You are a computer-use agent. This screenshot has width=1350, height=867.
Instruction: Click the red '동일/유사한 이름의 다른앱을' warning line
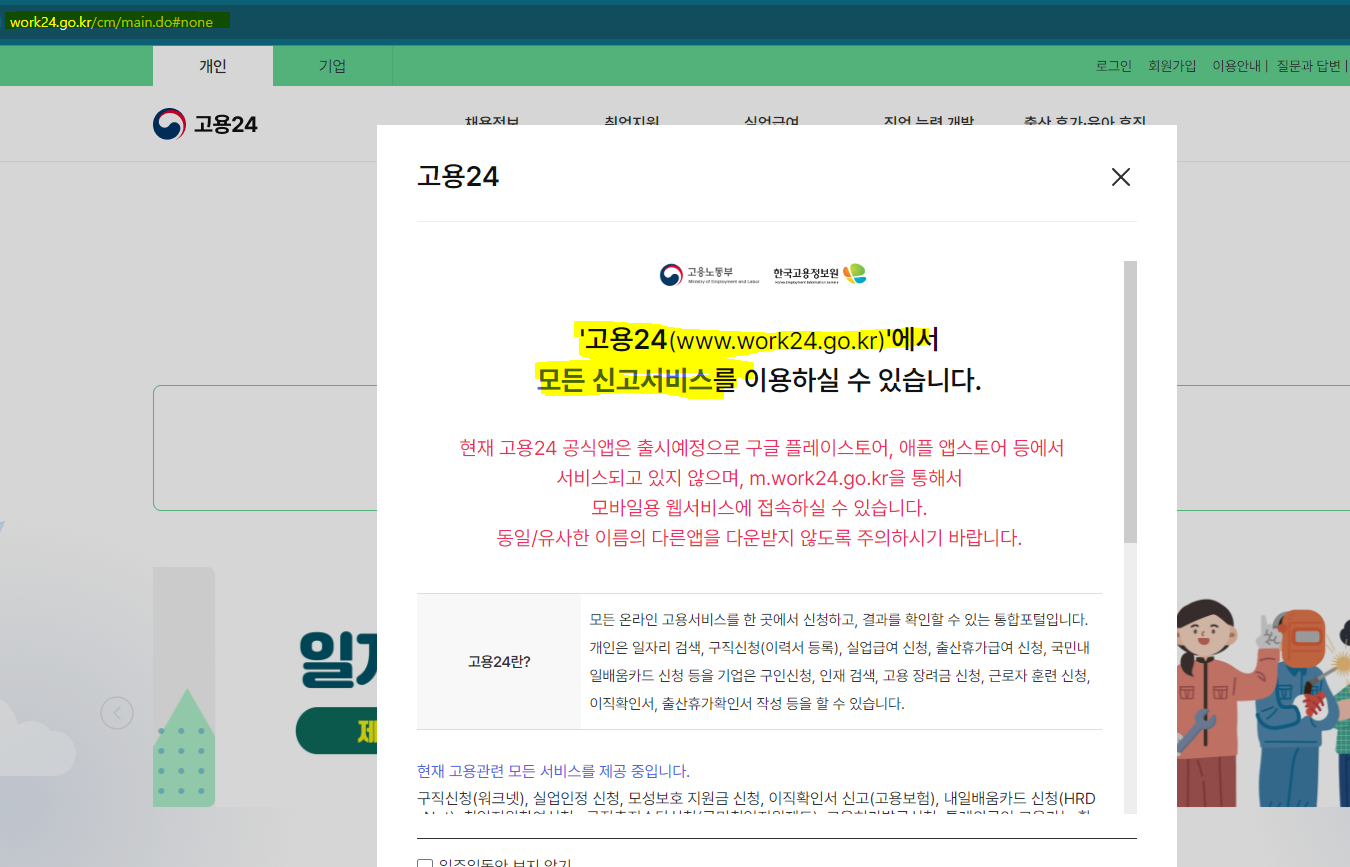pyautogui.click(x=759, y=537)
